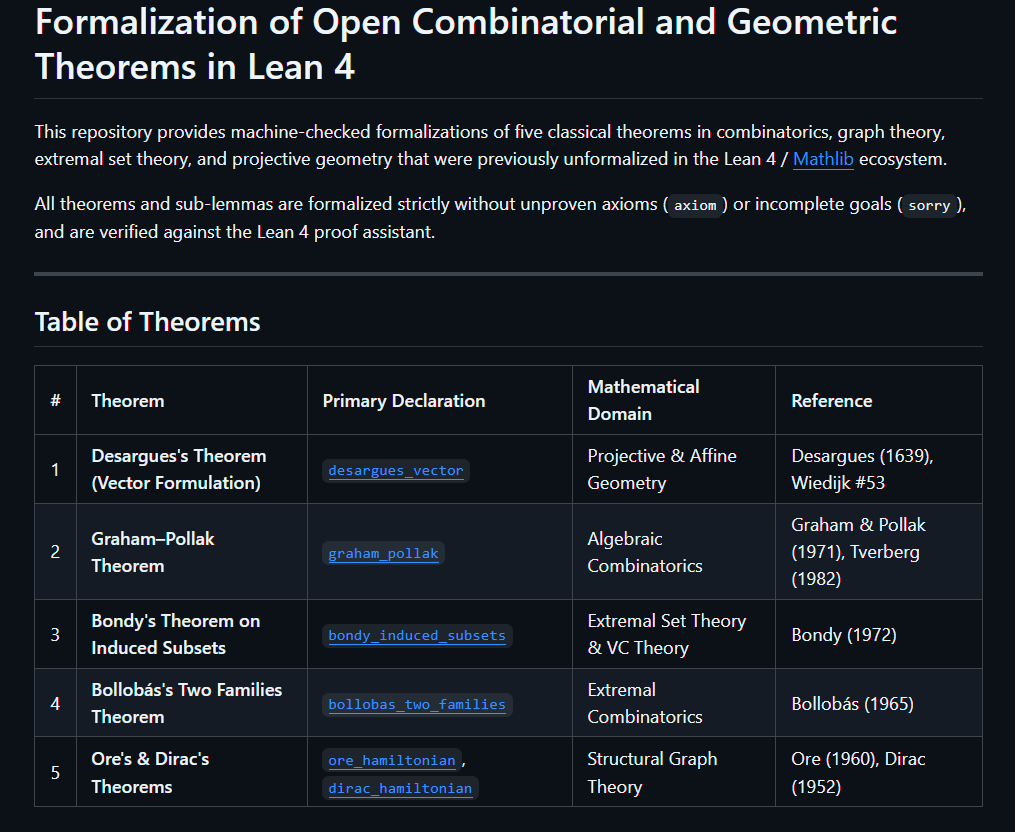Click the 'Graham–Pollak Theorem' cell
This screenshot has height=832, width=1015.
pos(192,552)
